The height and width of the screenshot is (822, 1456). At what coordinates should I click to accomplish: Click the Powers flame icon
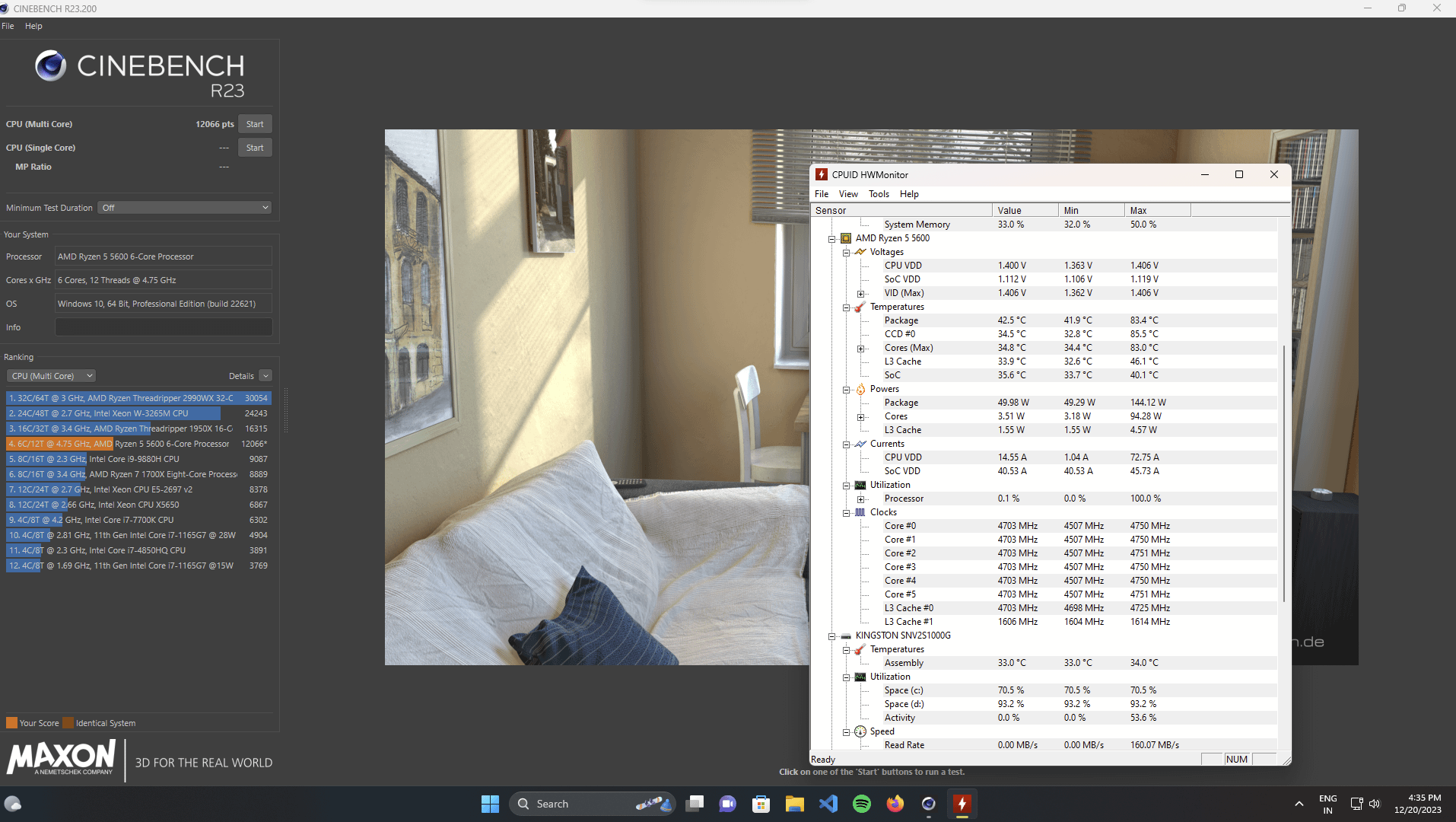click(x=860, y=389)
